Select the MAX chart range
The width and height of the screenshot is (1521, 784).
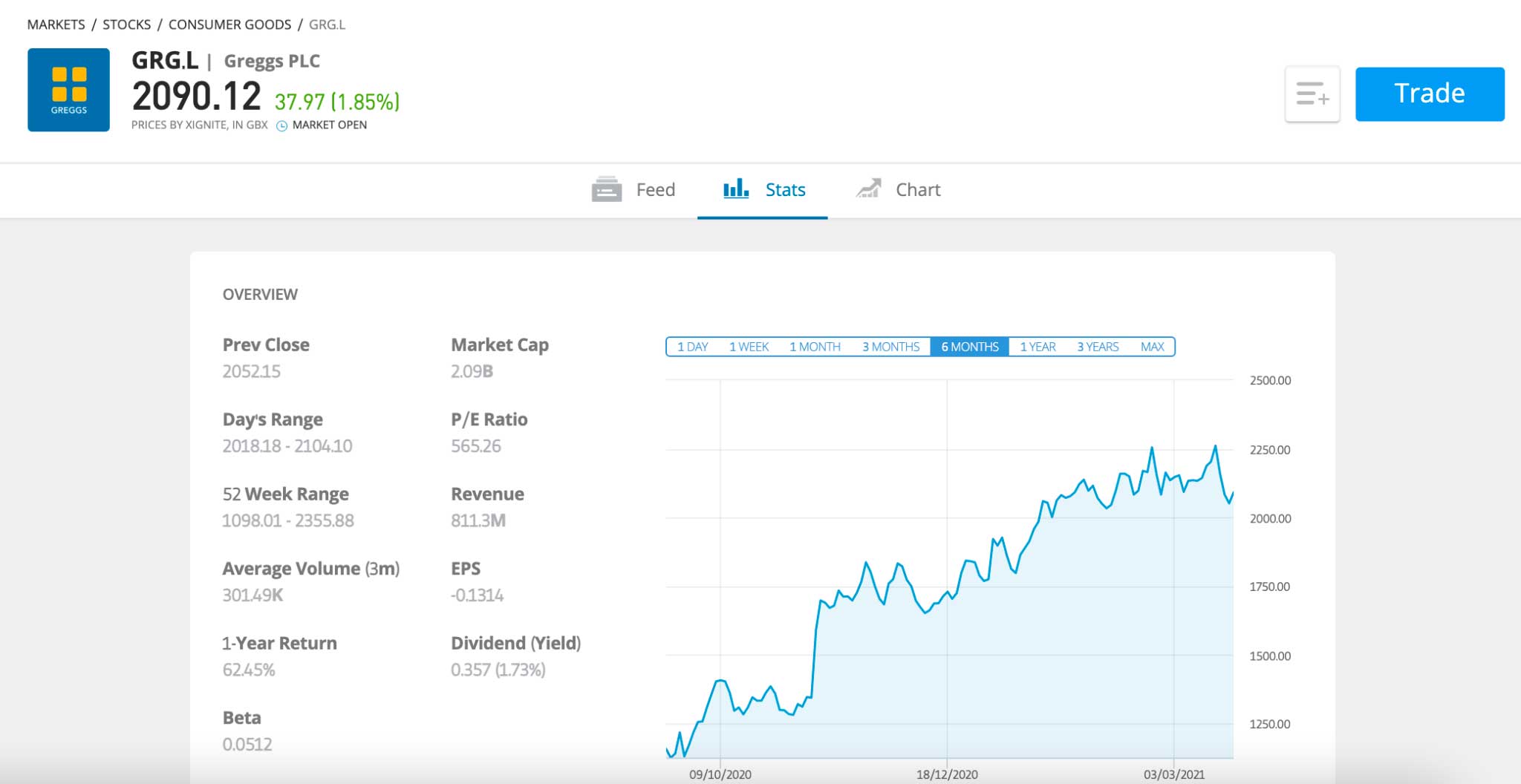pos(1152,347)
